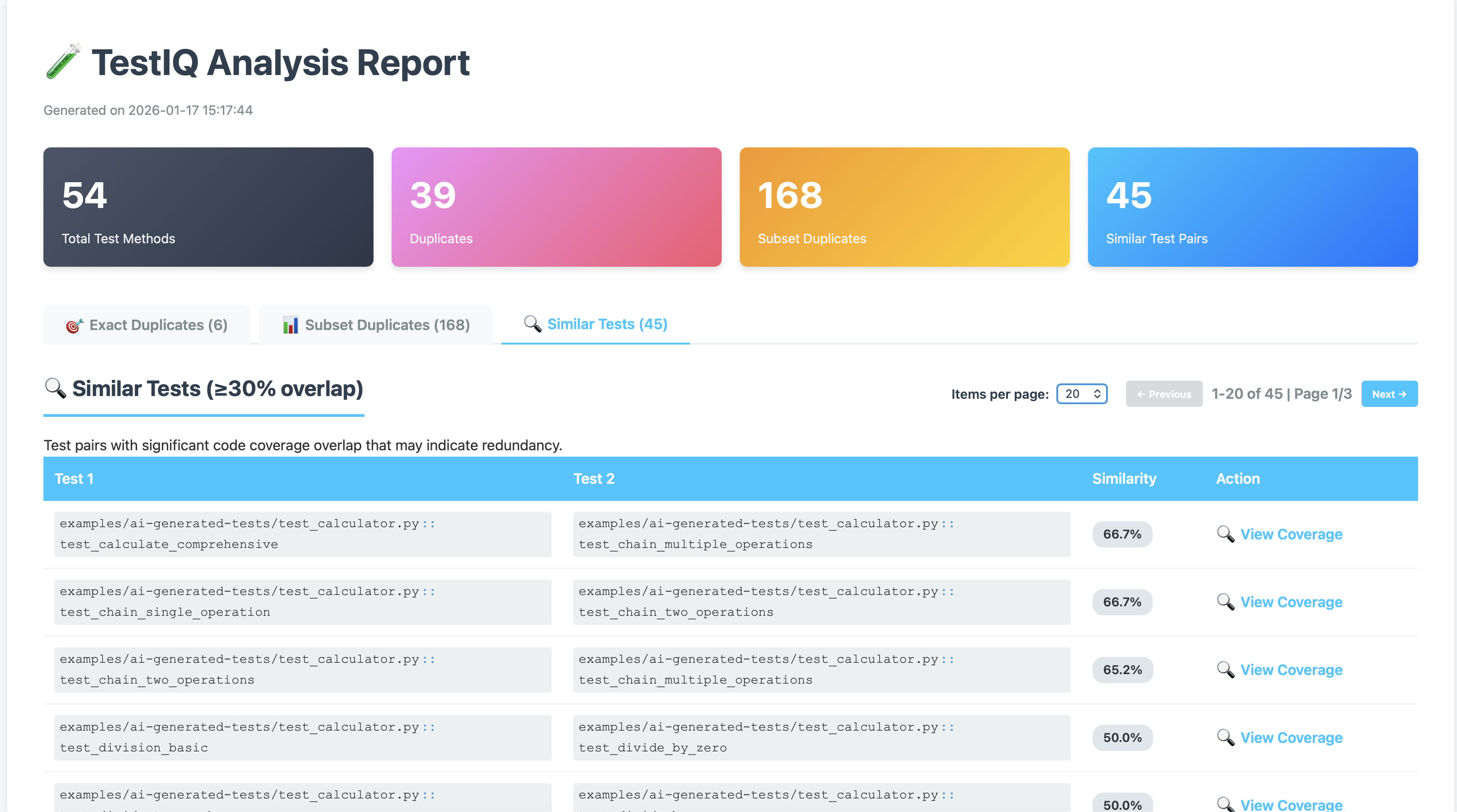The width and height of the screenshot is (1457, 812).
Task: Click magnifier icon in test_calculate_comprehensive row
Action: point(1225,534)
